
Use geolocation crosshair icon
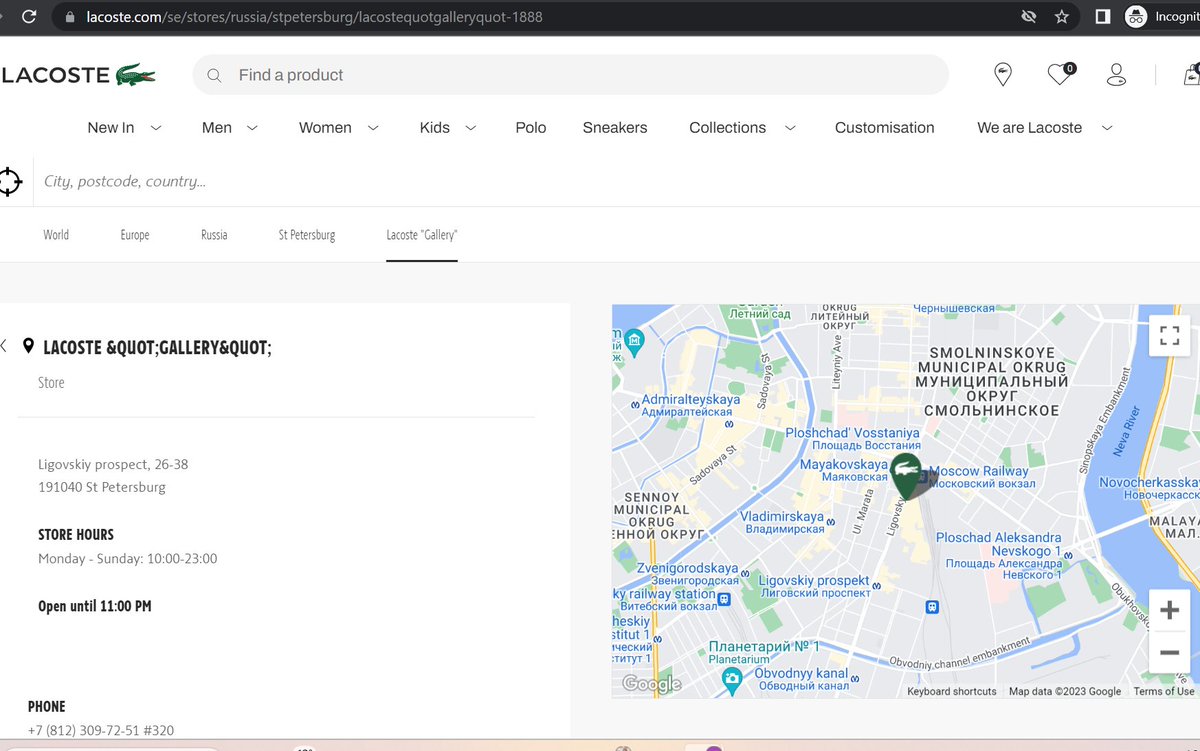pos(9,181)
